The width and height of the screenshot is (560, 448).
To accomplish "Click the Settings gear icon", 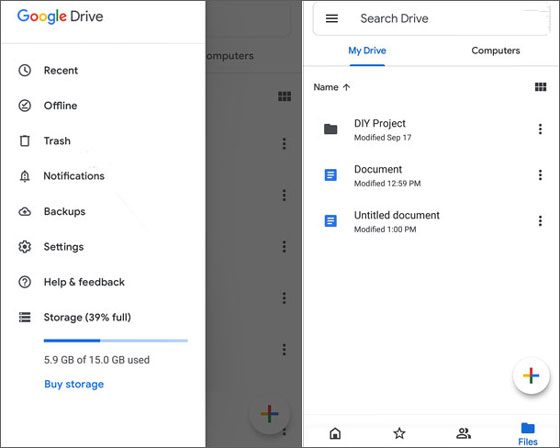I will tap(25, 247).
